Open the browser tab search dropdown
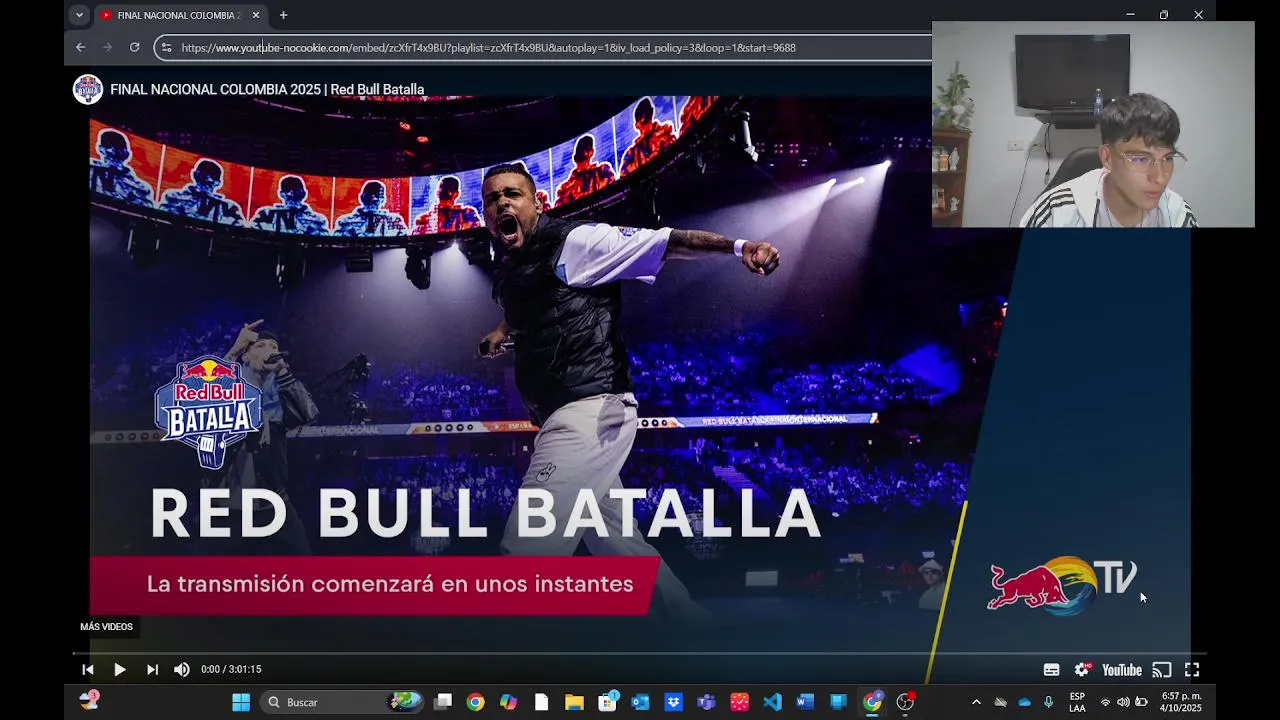The height and width of the screenshot is (720, 1280). 79,15
